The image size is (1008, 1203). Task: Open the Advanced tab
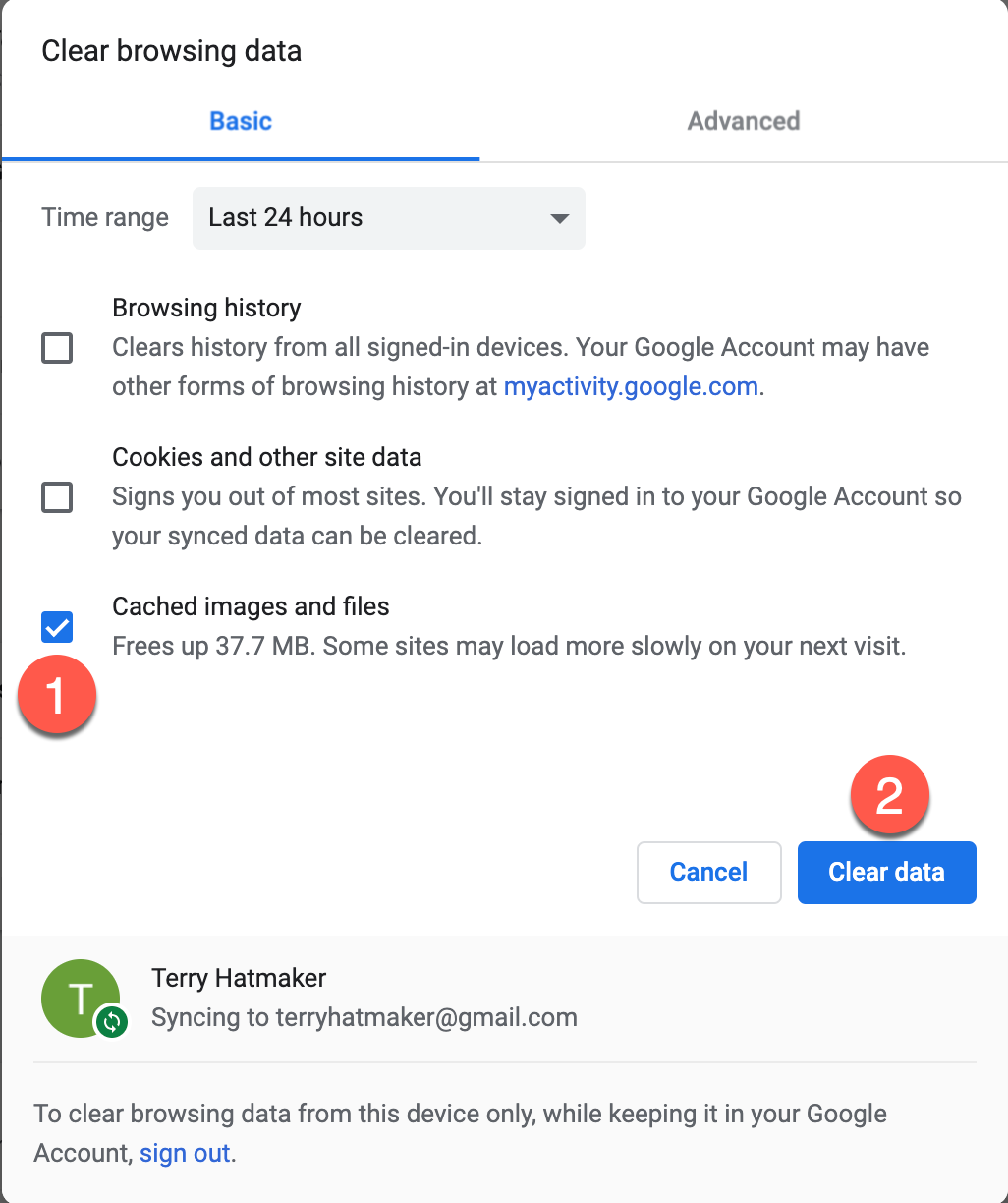coord(743,121)
